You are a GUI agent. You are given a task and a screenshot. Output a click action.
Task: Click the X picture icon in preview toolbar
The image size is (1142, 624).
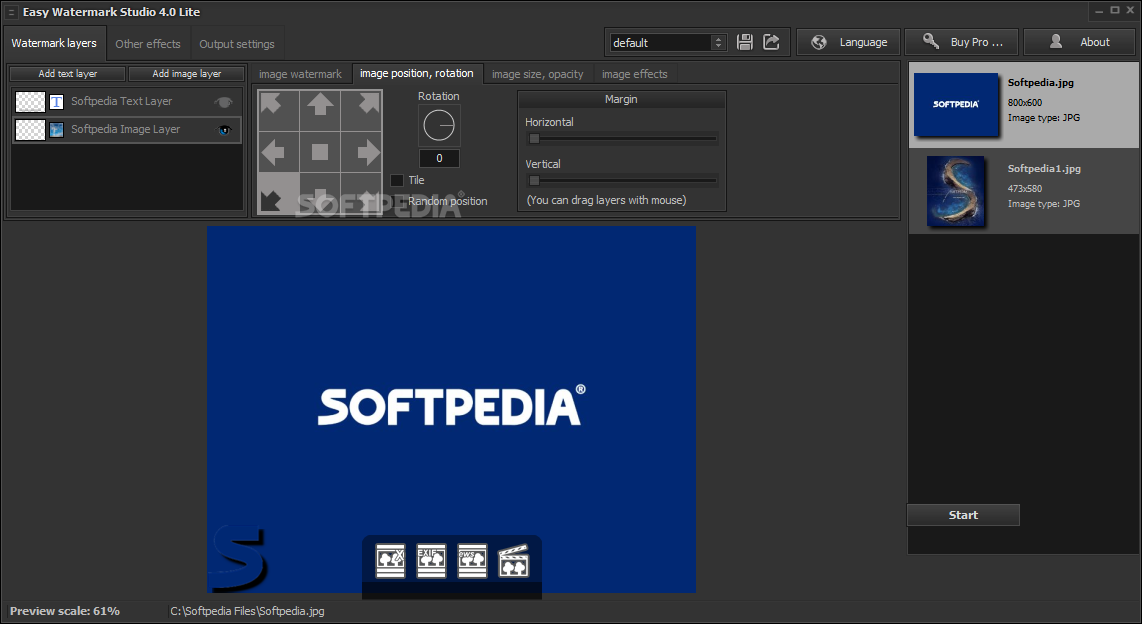pyautogui.click(x=390, y=561)
